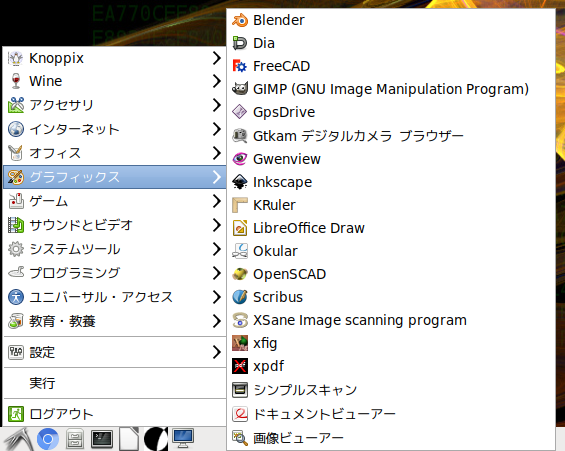Click the OpenSCAD icon

pos(240,274)
